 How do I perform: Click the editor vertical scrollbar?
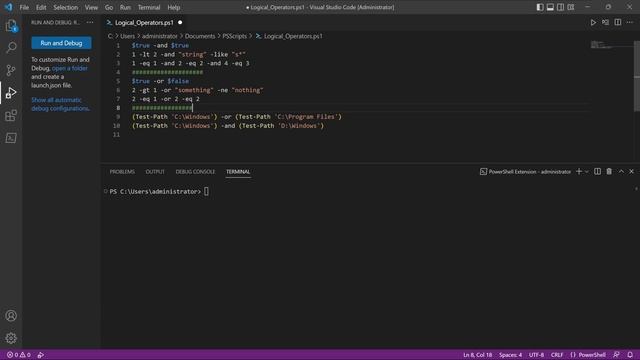point(637,76)
